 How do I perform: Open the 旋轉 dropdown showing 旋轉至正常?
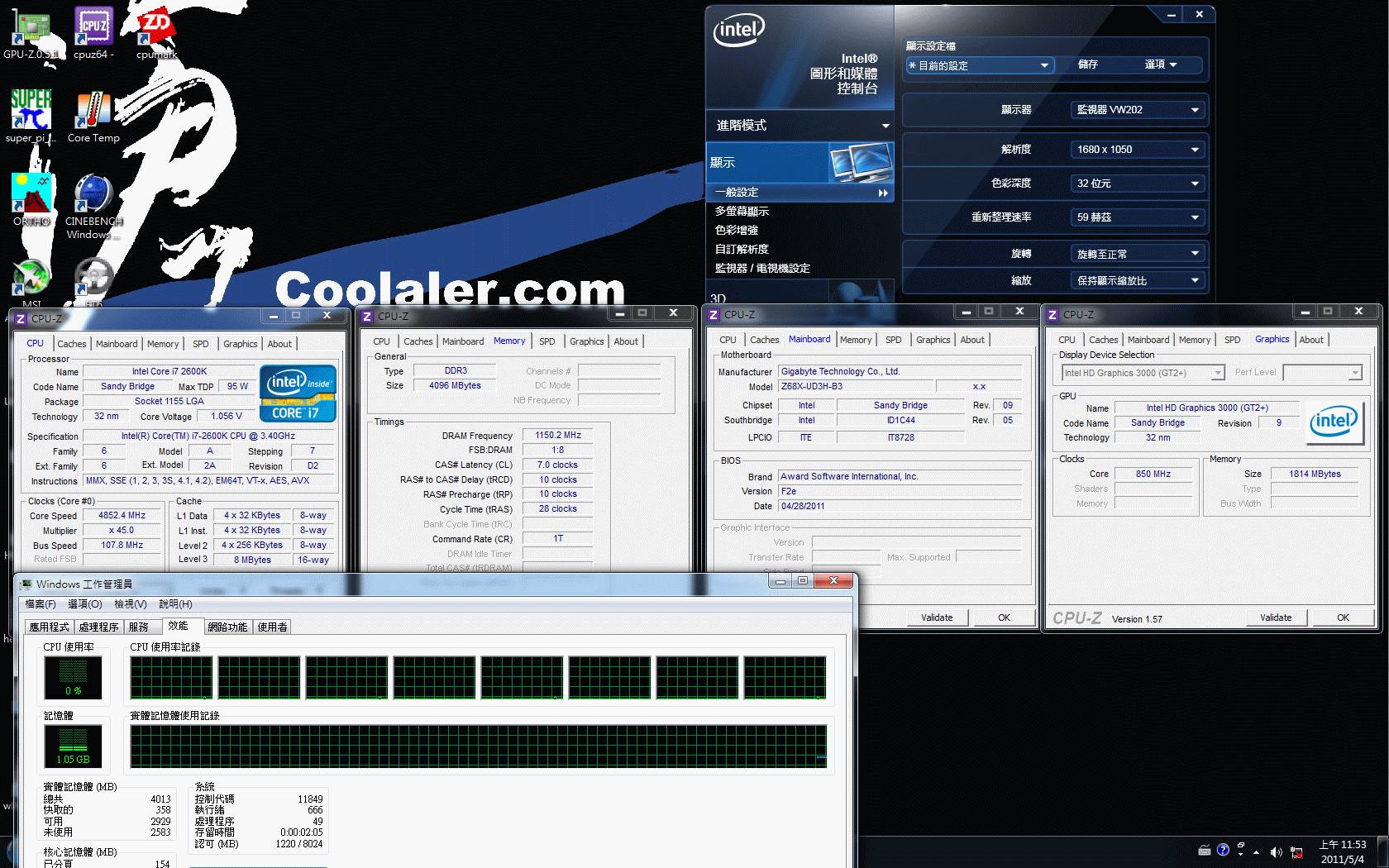tap(1138, 254)
